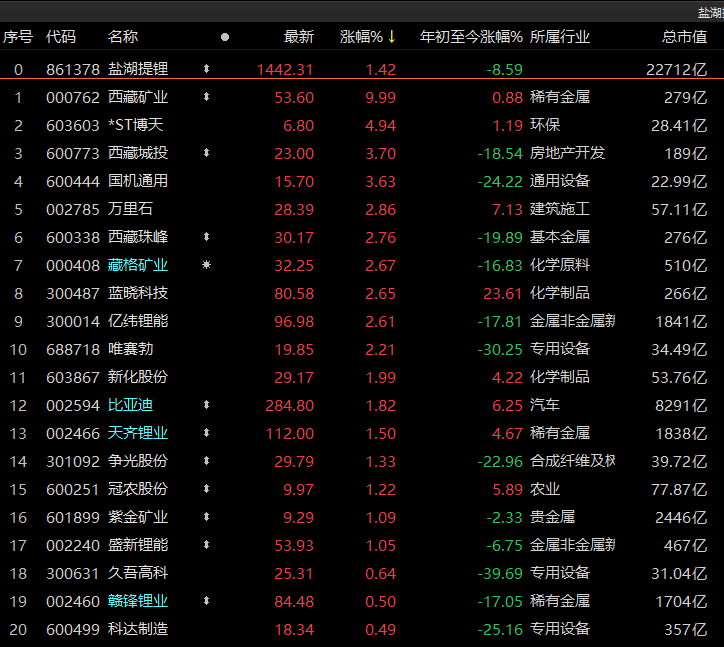Viewport: 724px width, 647px height.
Task: Toggle sort arrow on 涨幅% column
Action: point(392,37)
